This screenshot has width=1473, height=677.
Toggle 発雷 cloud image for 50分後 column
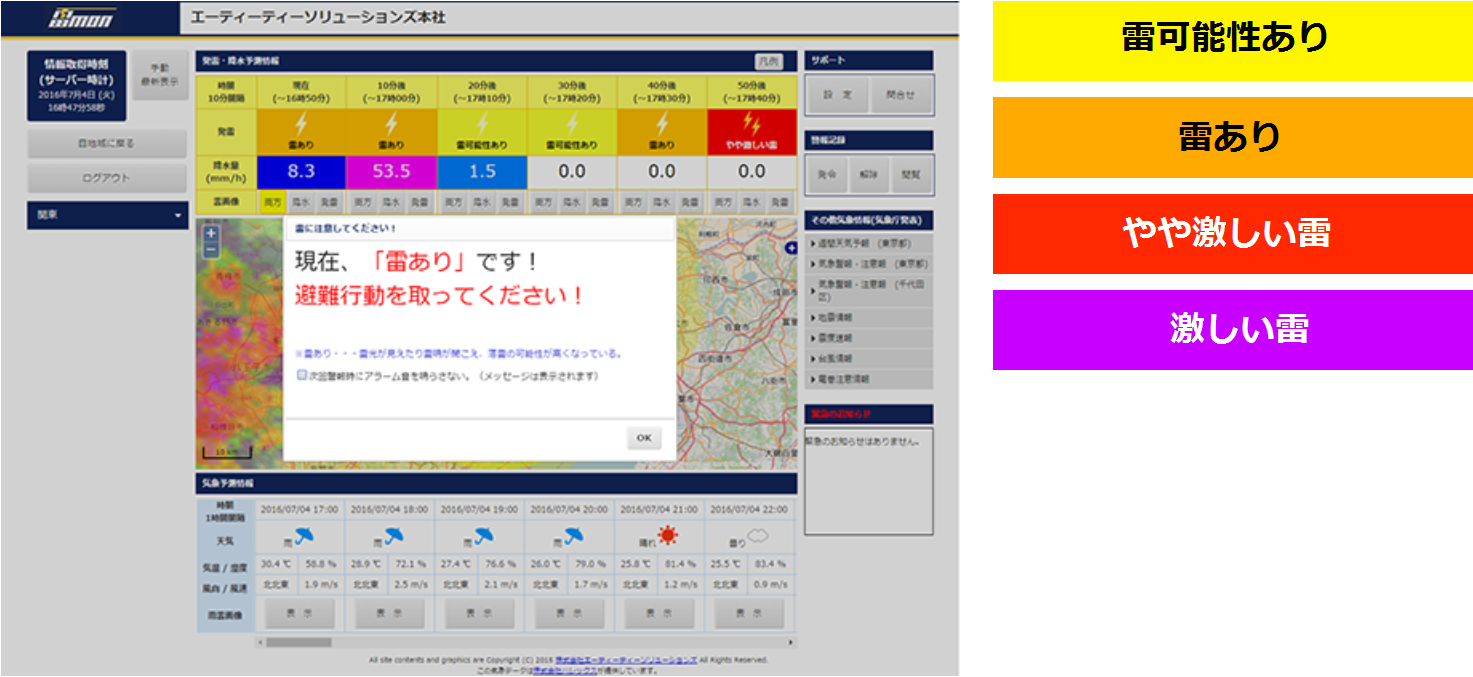780,202
